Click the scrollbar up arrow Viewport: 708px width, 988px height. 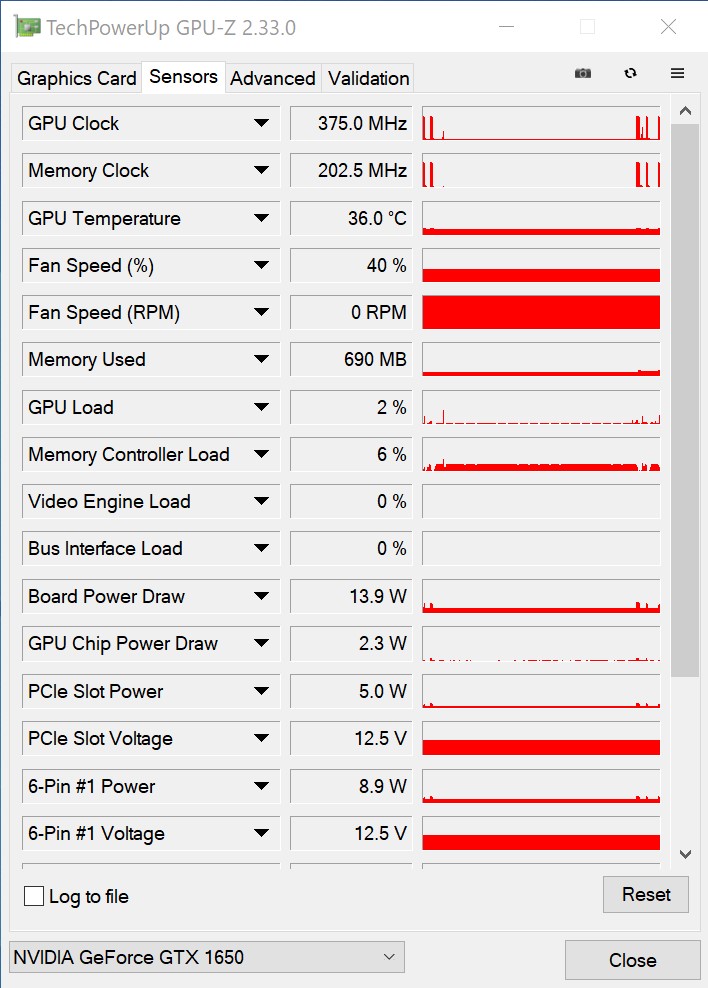pos(685,111)
